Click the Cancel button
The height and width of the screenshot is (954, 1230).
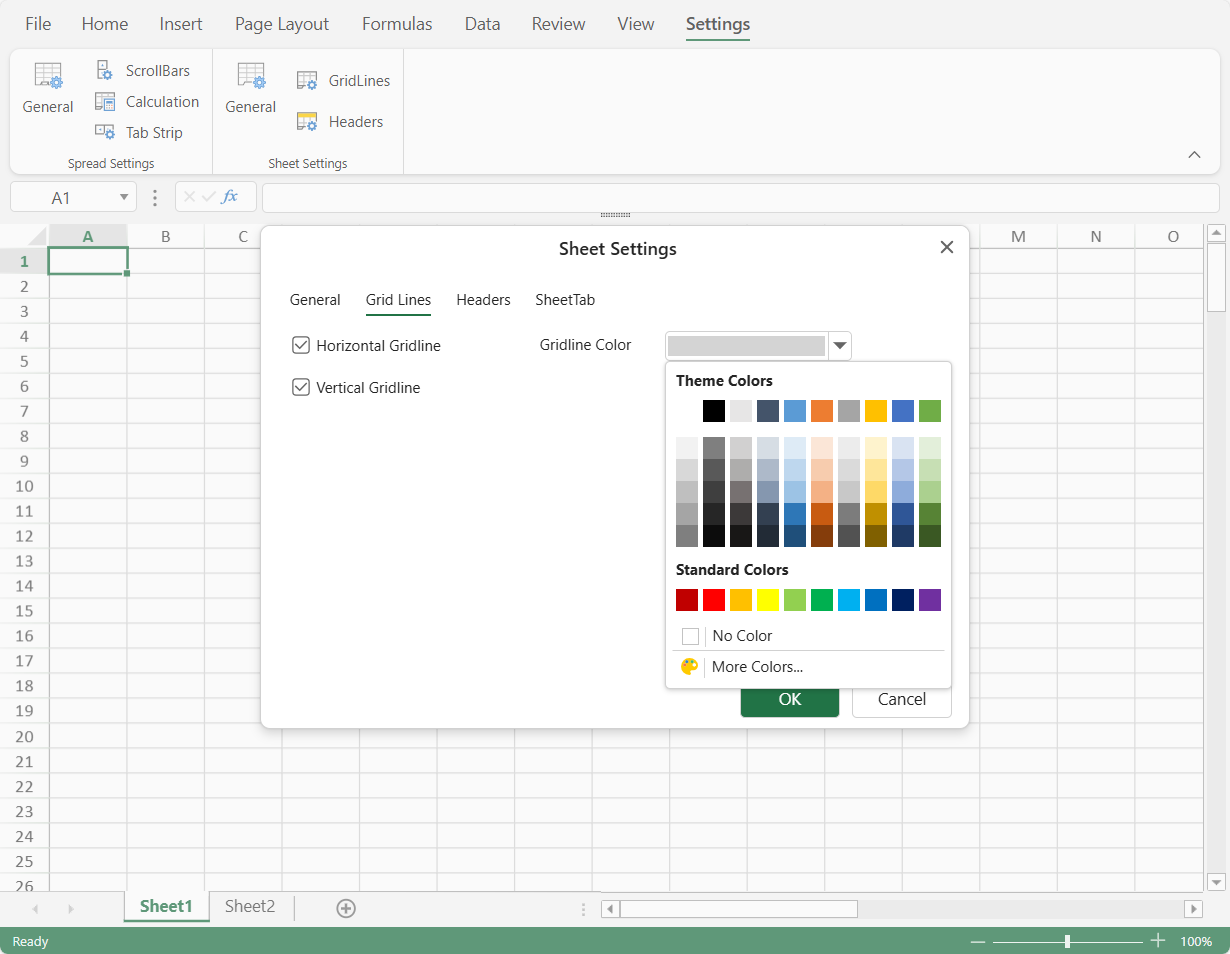click(901, 699)
